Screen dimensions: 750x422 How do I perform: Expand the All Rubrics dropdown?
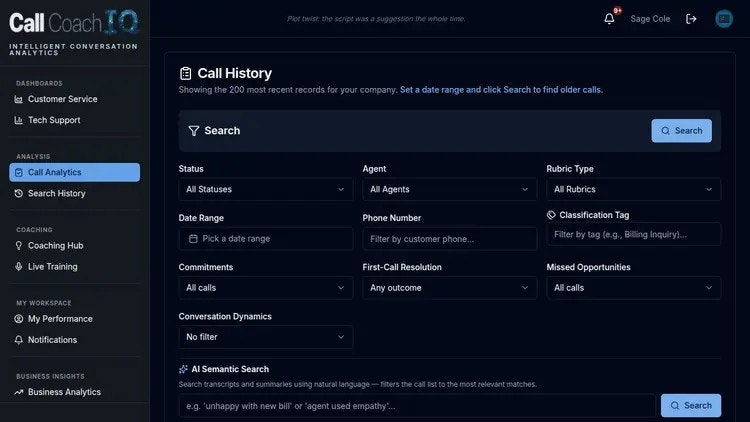633,189
